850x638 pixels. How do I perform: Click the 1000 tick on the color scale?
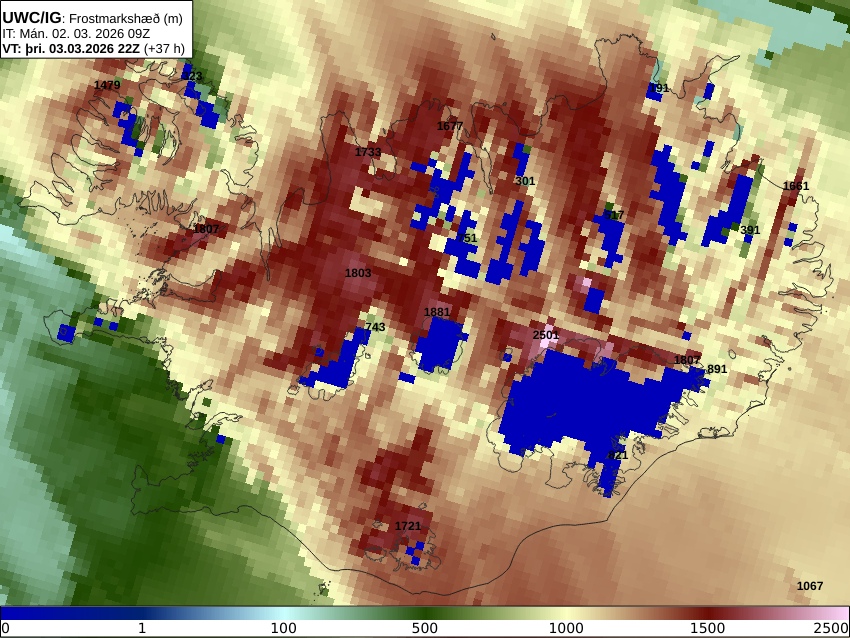pos(566,629)
